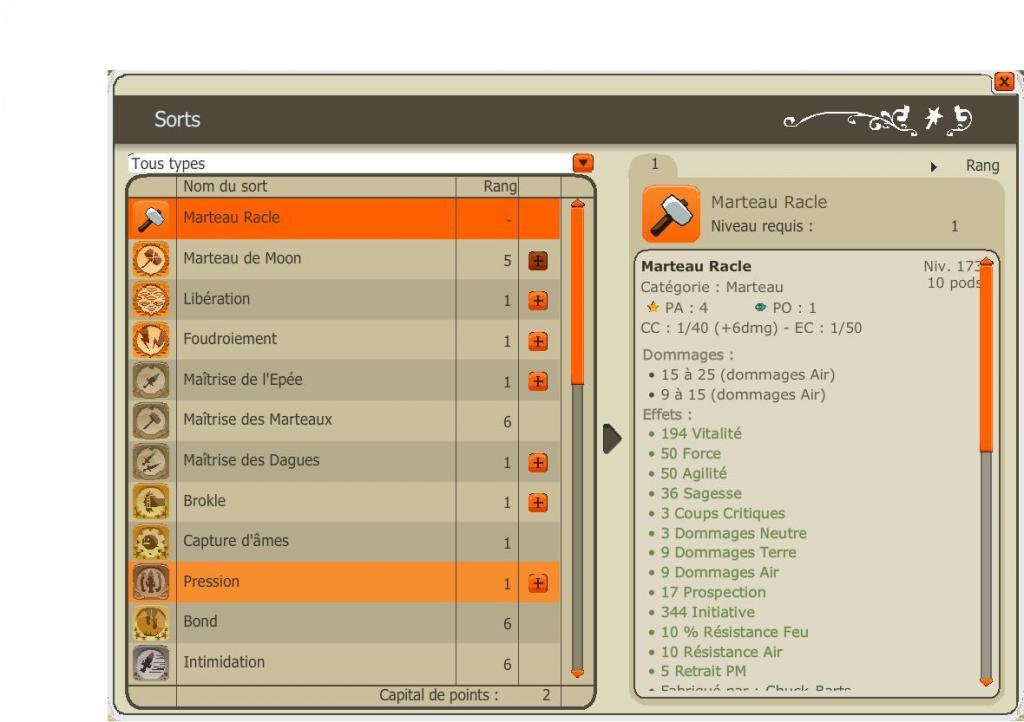Click the large Marteau Racle hammer icon

tap(671, 214)
